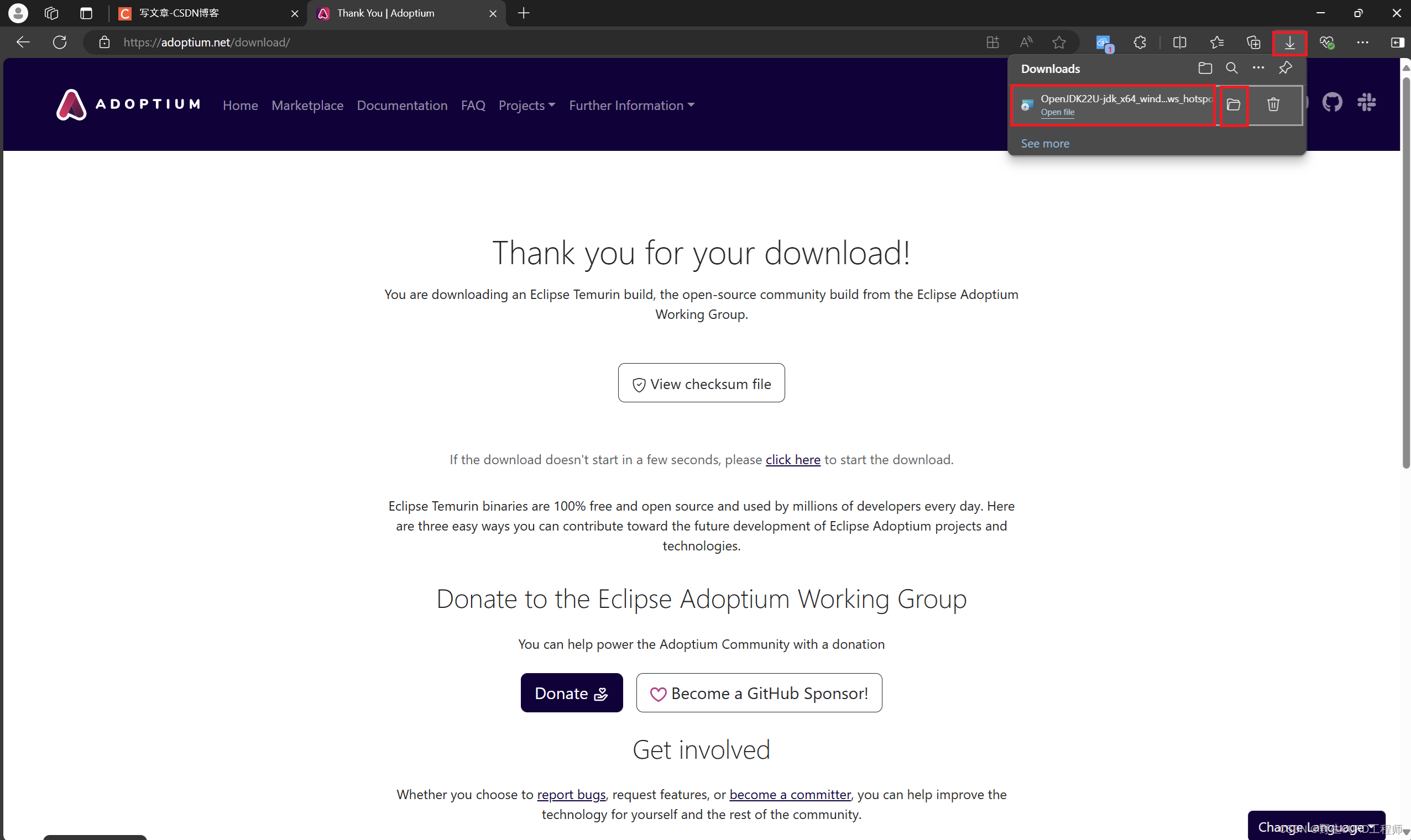Pin the Downloads panel
The image size is (1411, 840).
tap(1285, 69)
